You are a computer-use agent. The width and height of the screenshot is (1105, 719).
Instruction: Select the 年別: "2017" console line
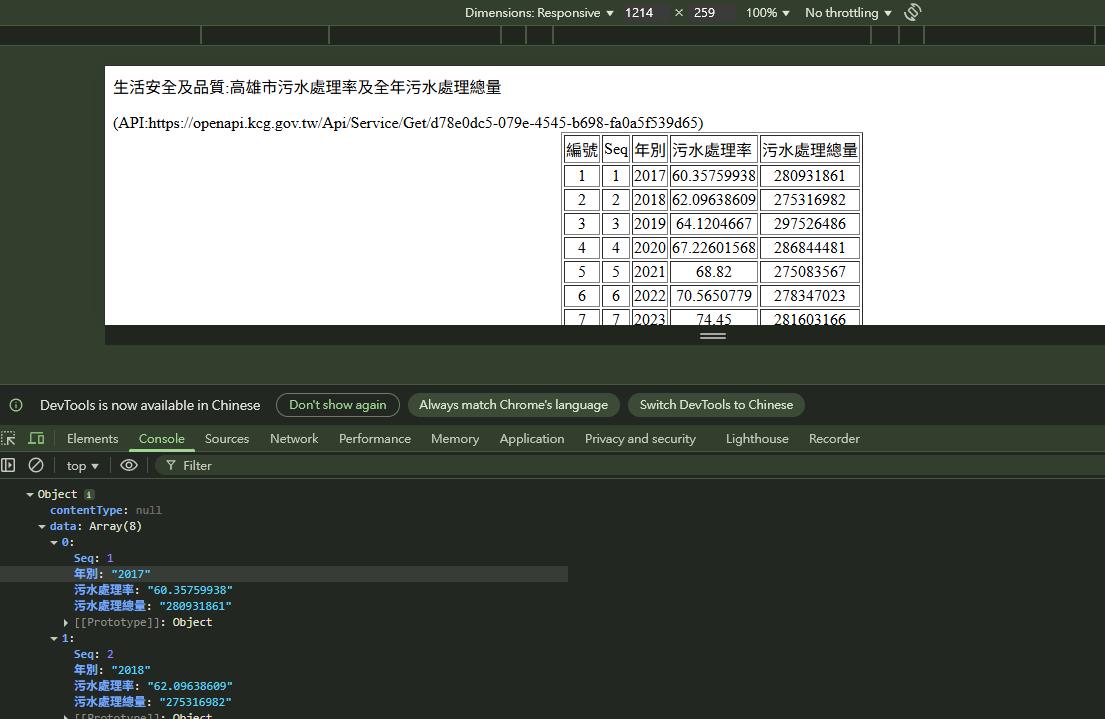click(x=112, y=574)
